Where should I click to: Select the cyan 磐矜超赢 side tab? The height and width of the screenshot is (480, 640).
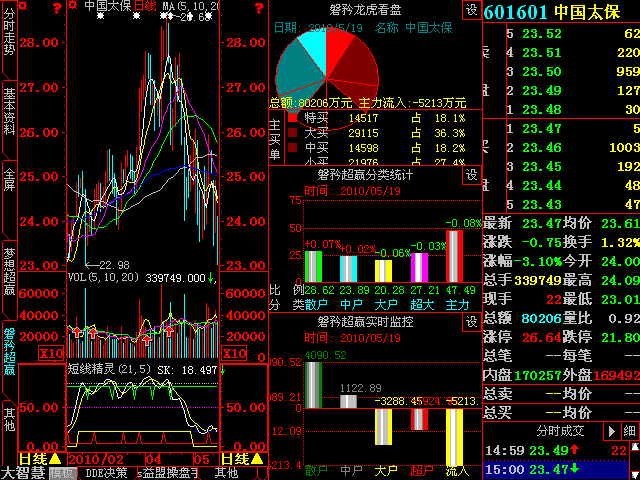tap(9, 351)
